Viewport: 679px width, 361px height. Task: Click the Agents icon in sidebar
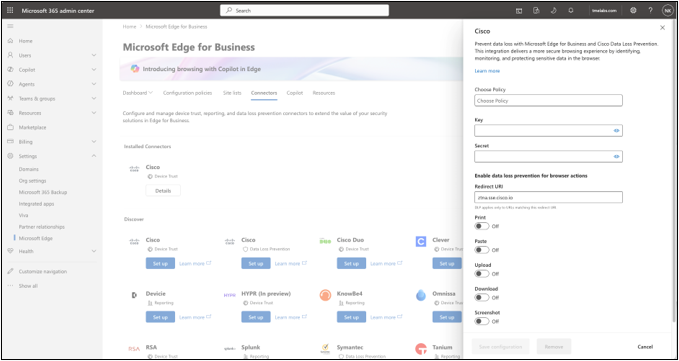point(10,84)
